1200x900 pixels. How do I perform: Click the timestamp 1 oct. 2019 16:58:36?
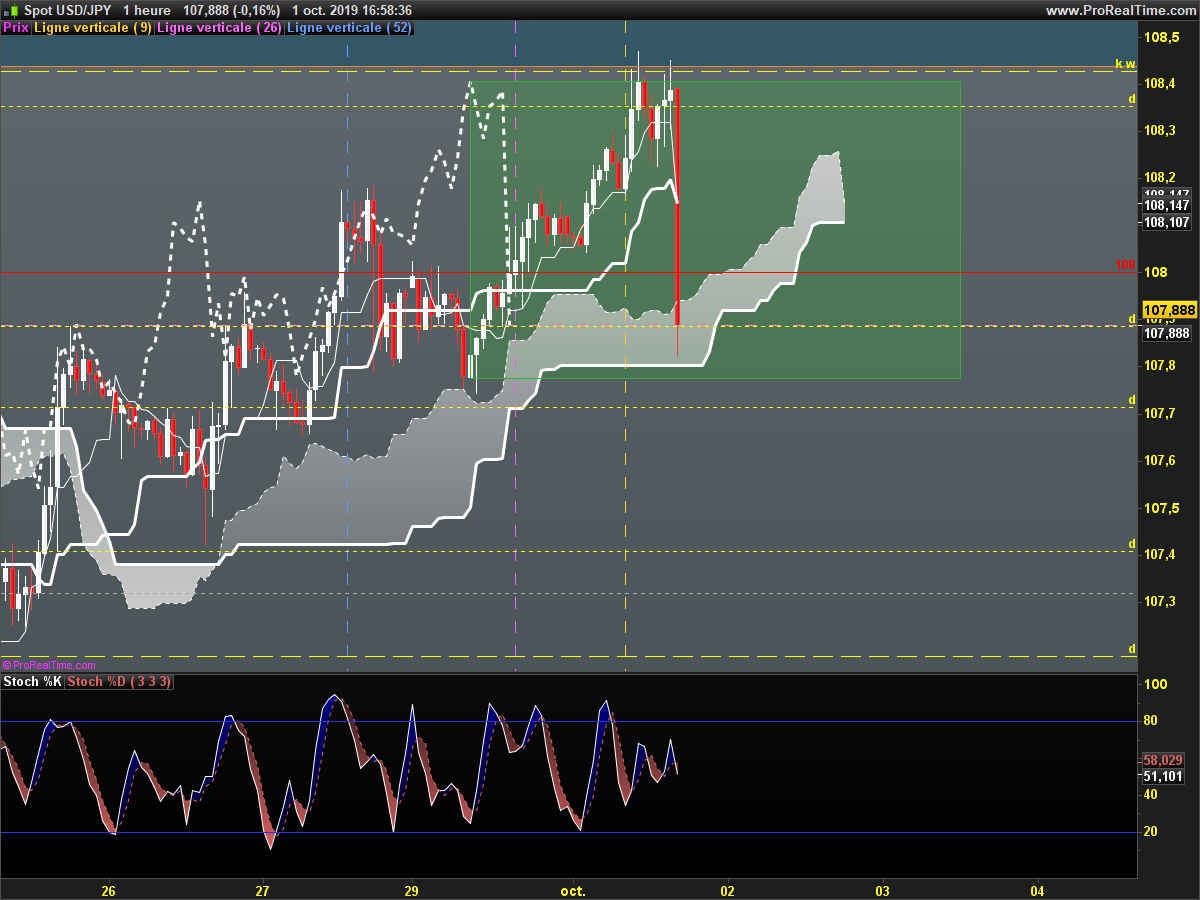coord(352,10)
